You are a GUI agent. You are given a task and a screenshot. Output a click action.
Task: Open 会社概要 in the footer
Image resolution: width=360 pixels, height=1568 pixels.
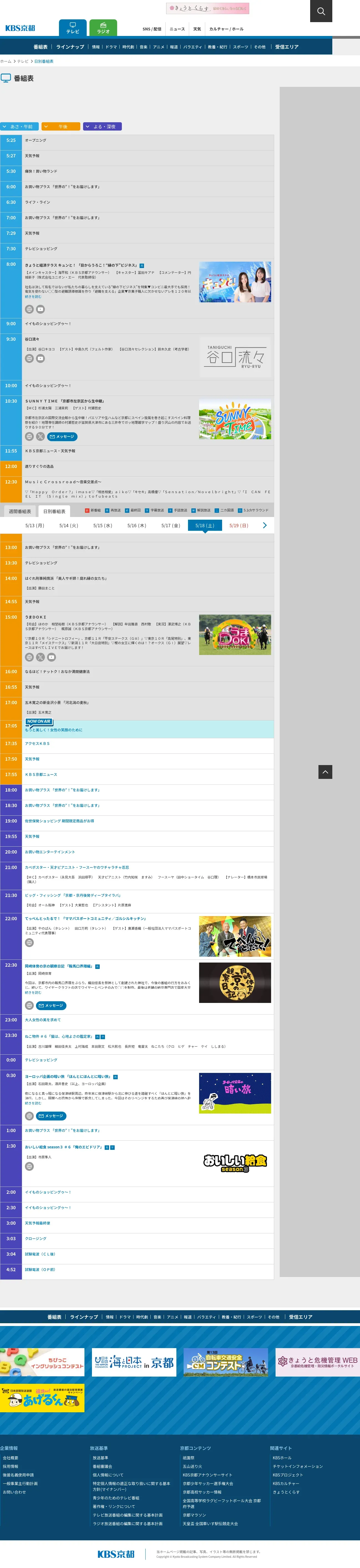click(10, 1458)
